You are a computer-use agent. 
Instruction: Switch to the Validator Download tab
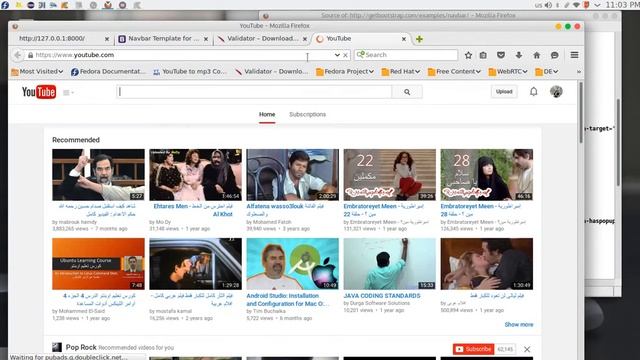tap(262, 39)
